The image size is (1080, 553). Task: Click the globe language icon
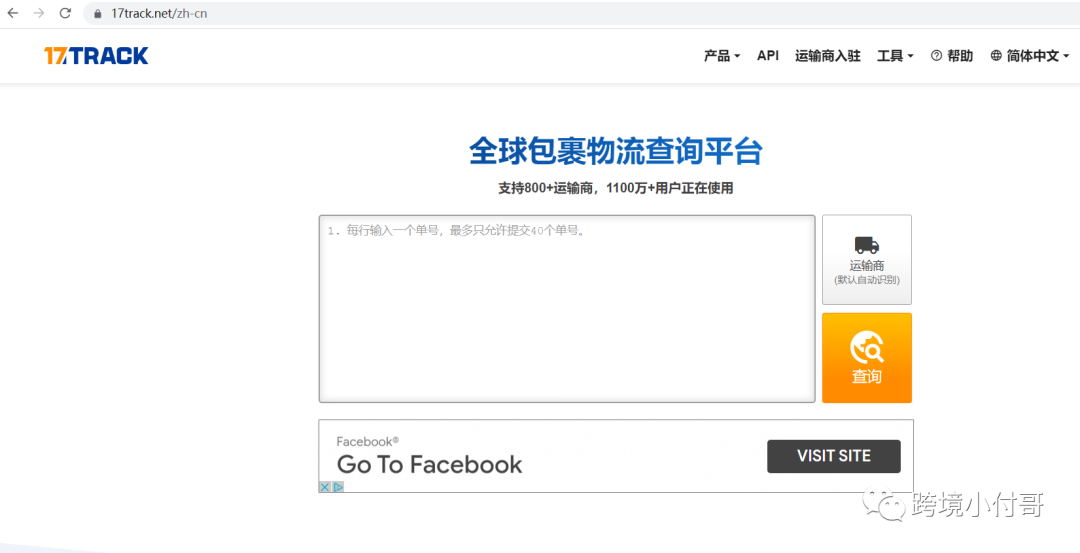[996, 56]
